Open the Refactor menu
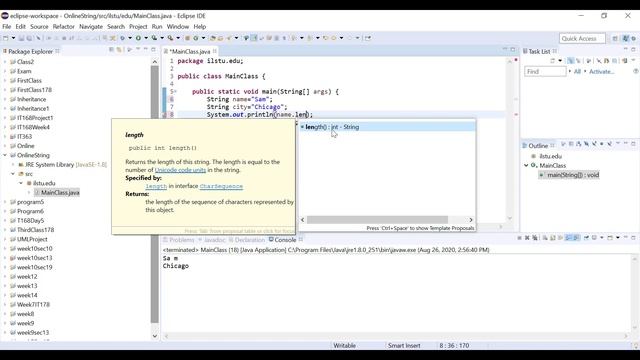Viewport: 640px width, 360px height. pyautogui.click(x=64, y=27)
